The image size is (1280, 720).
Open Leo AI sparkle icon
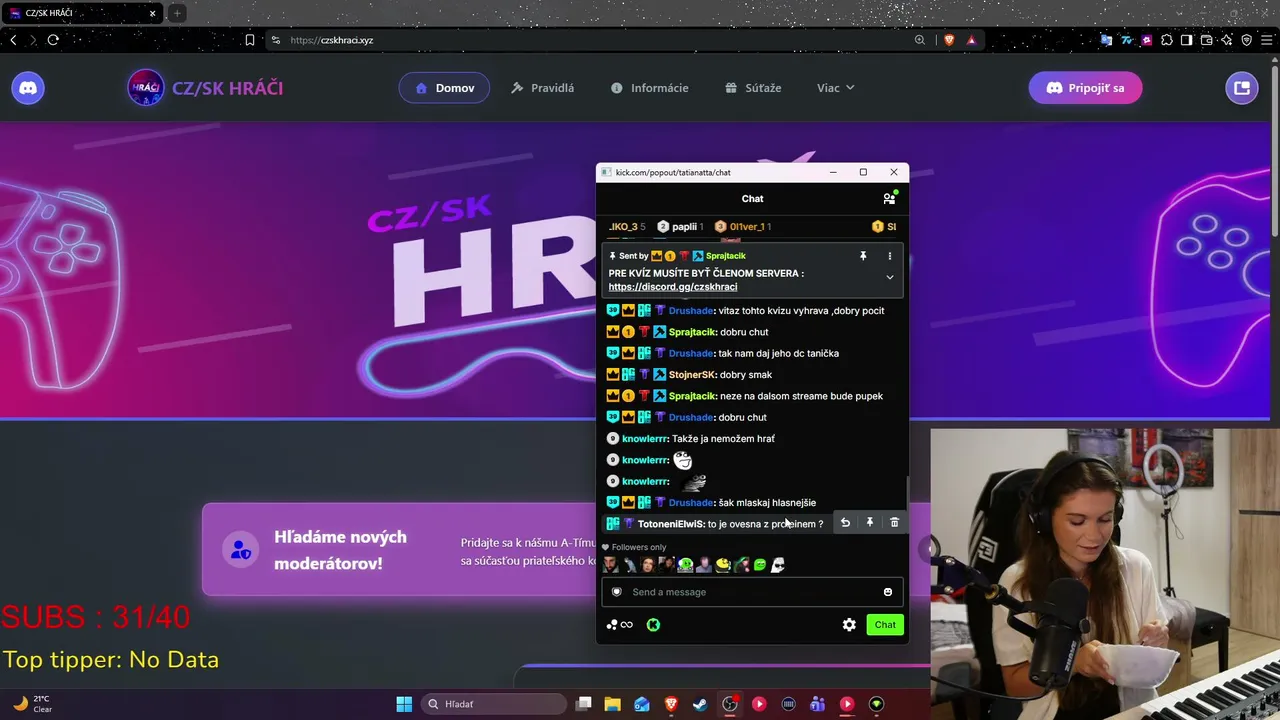pyautogui.click(x=1227, y=40)
